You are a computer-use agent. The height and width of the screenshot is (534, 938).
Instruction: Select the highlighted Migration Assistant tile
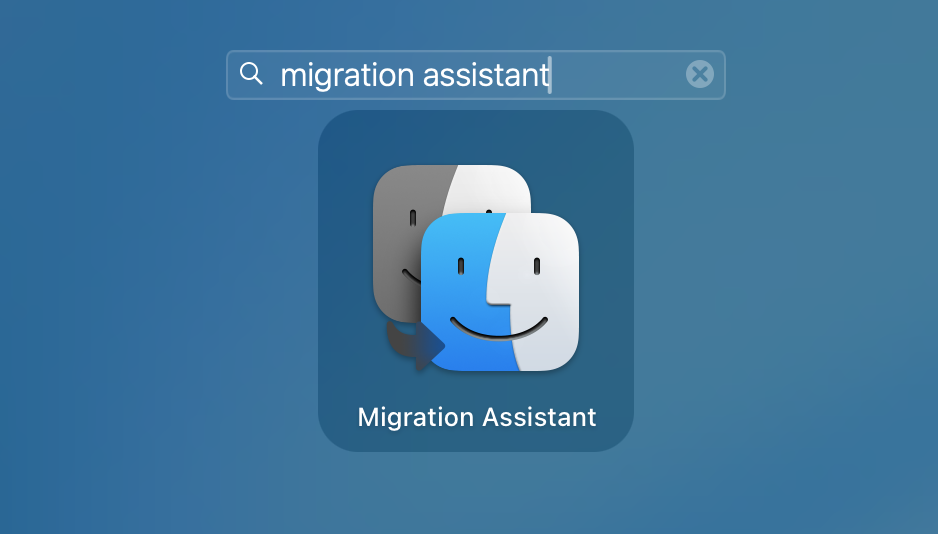(x=476, y=280)
